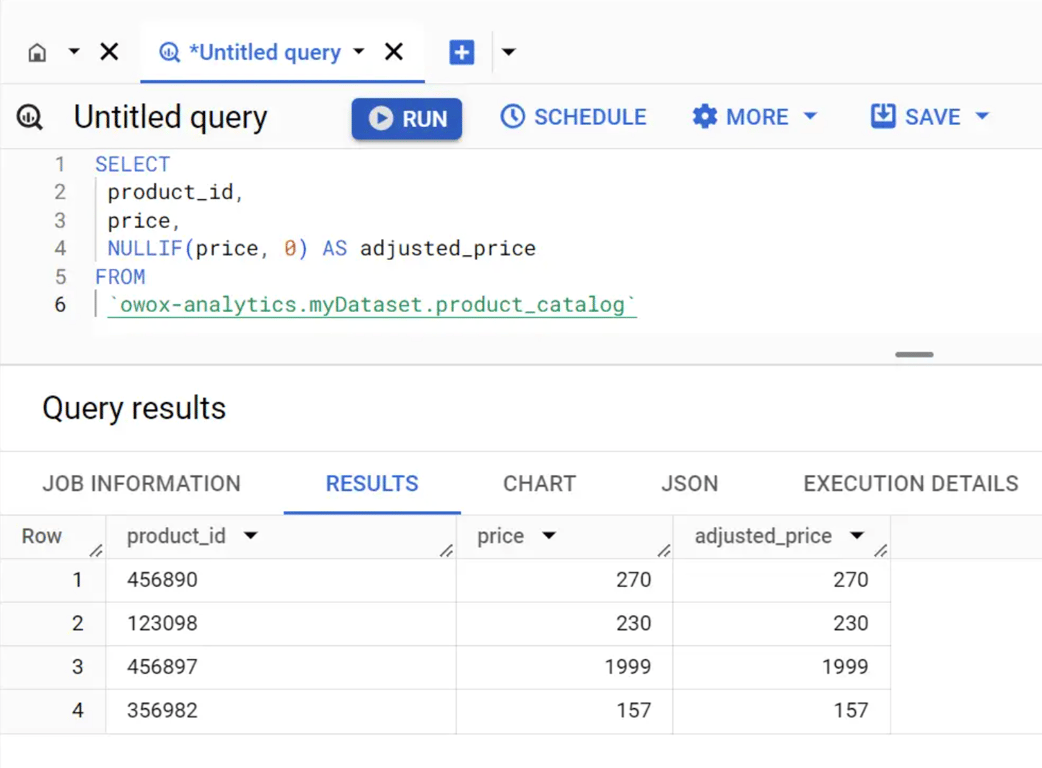The image size is (1042, 768).
Task: Open the Untitled query tab dropdown arrow
Action: 359,51
